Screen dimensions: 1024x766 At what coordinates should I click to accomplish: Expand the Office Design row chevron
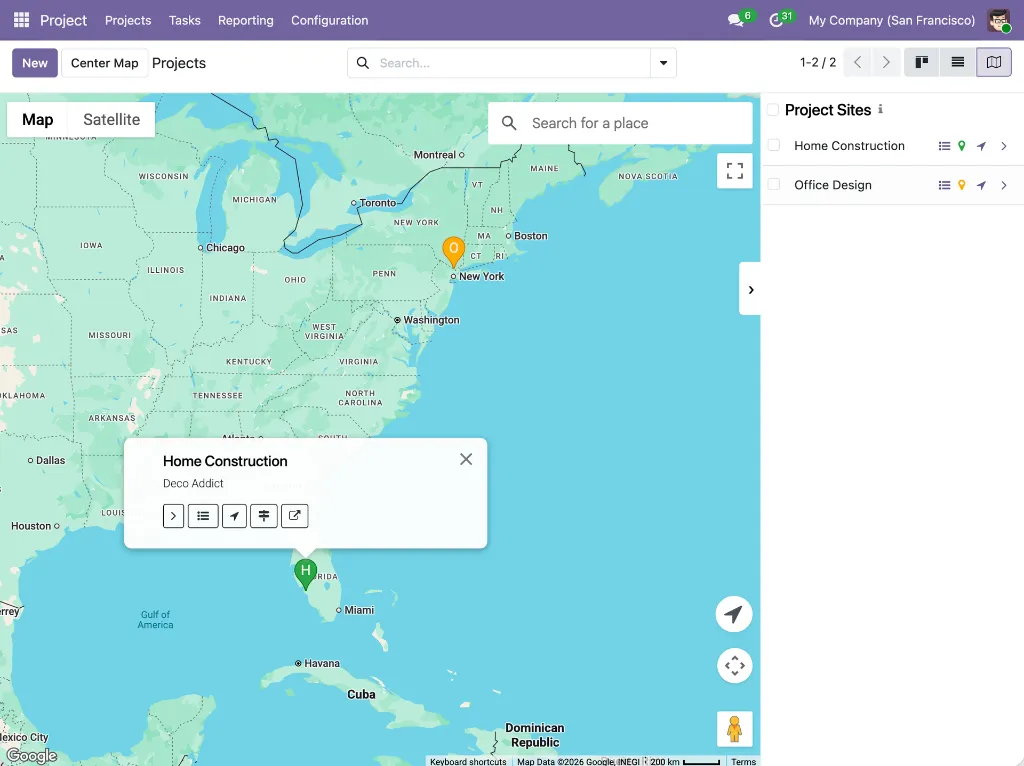point(1004,185)
